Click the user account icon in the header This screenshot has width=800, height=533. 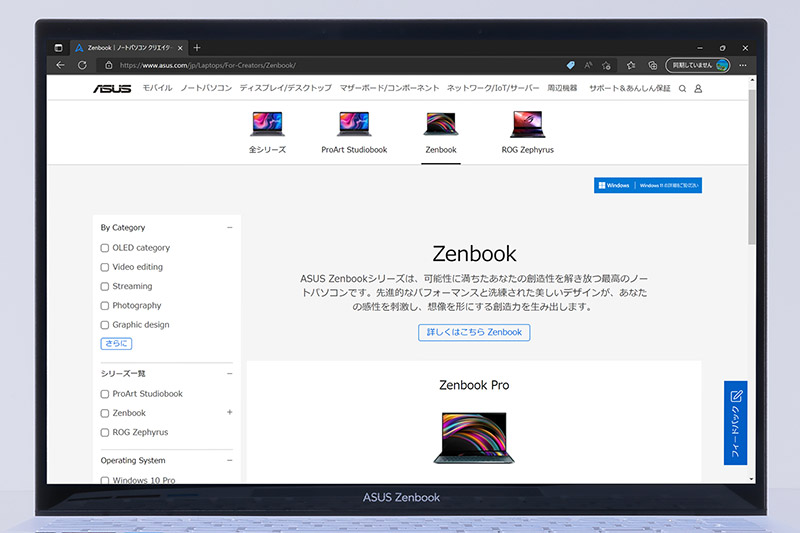pyautogui.click(x=698, y=89)
